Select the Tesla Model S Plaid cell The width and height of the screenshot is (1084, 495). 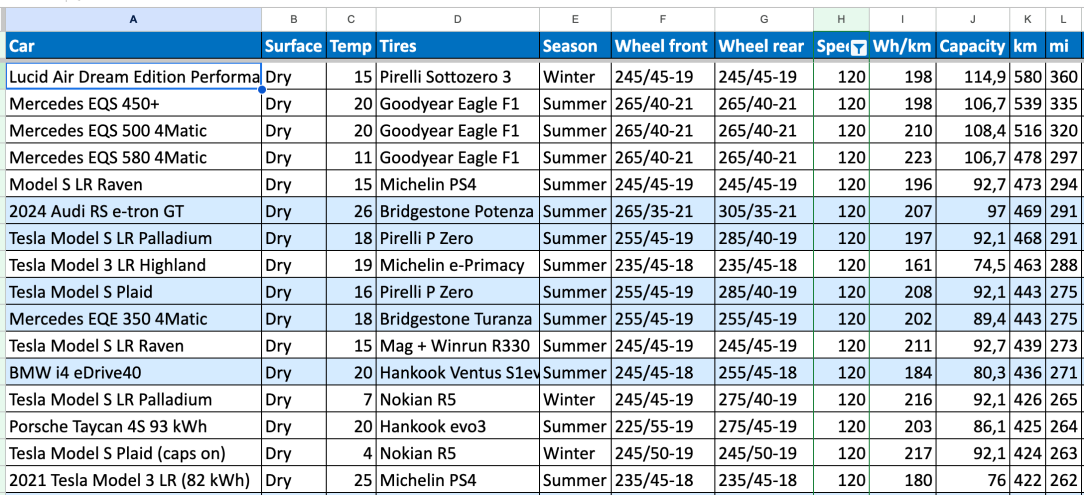coord(133,292)
